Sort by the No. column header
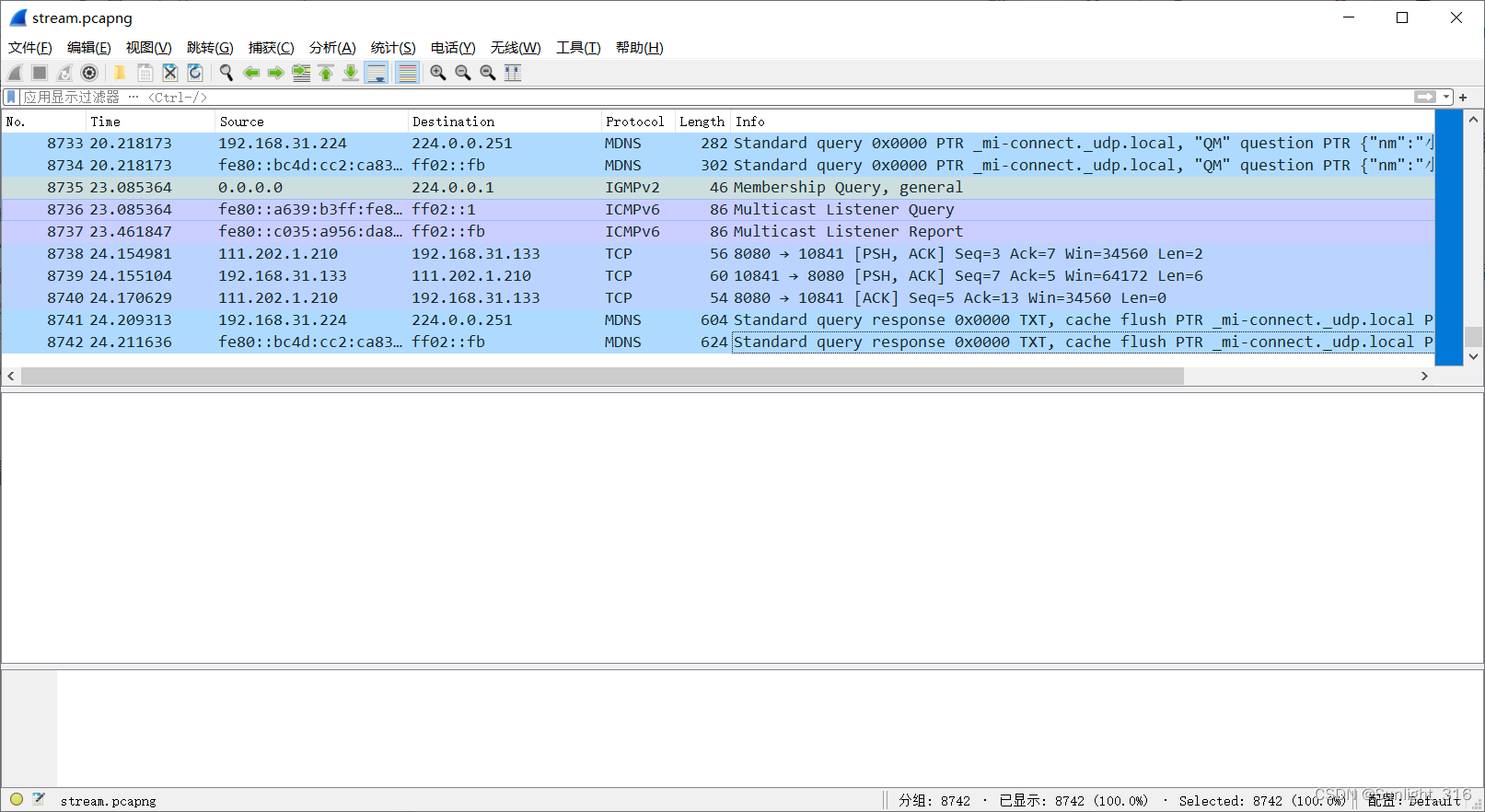 point(44,122)
